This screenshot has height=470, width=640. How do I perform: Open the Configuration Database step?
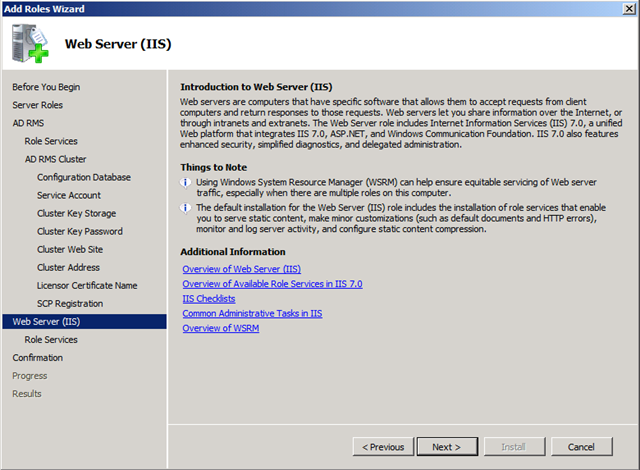84,177
